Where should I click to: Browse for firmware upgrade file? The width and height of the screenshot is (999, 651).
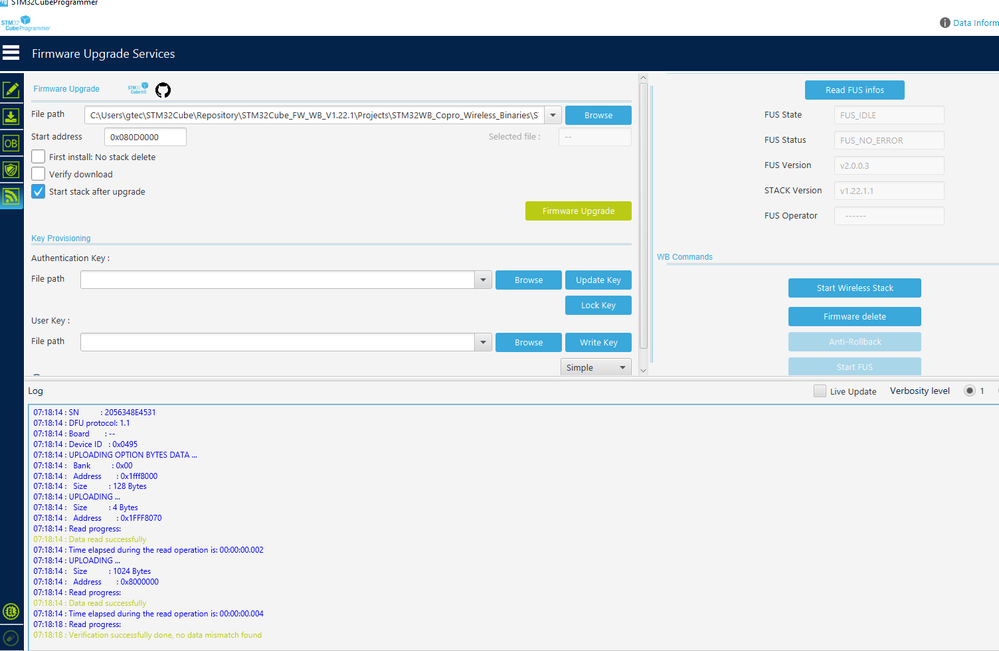pyautogui.click(x=598, y=115)
